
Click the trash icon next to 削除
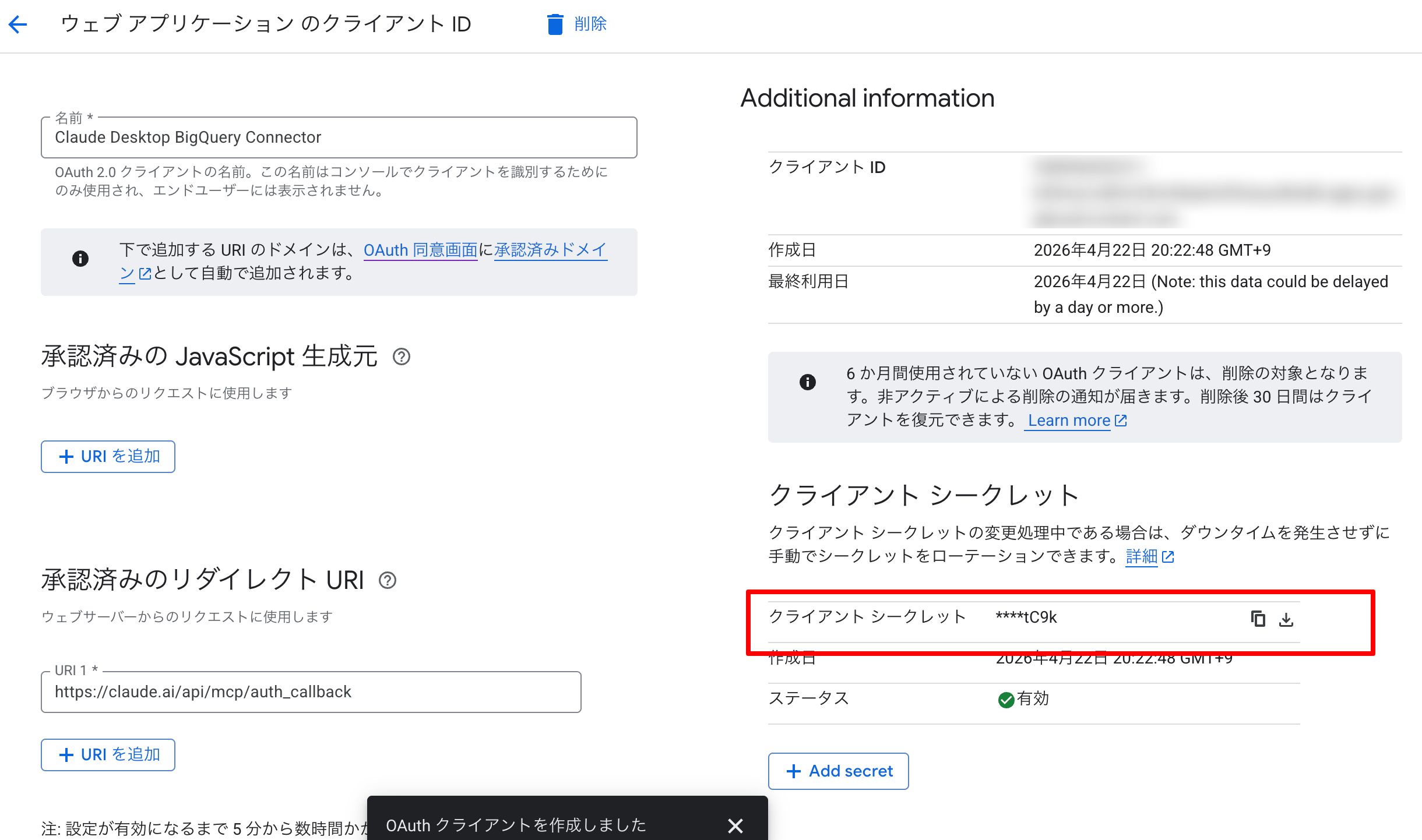click(x=556, y=24)
